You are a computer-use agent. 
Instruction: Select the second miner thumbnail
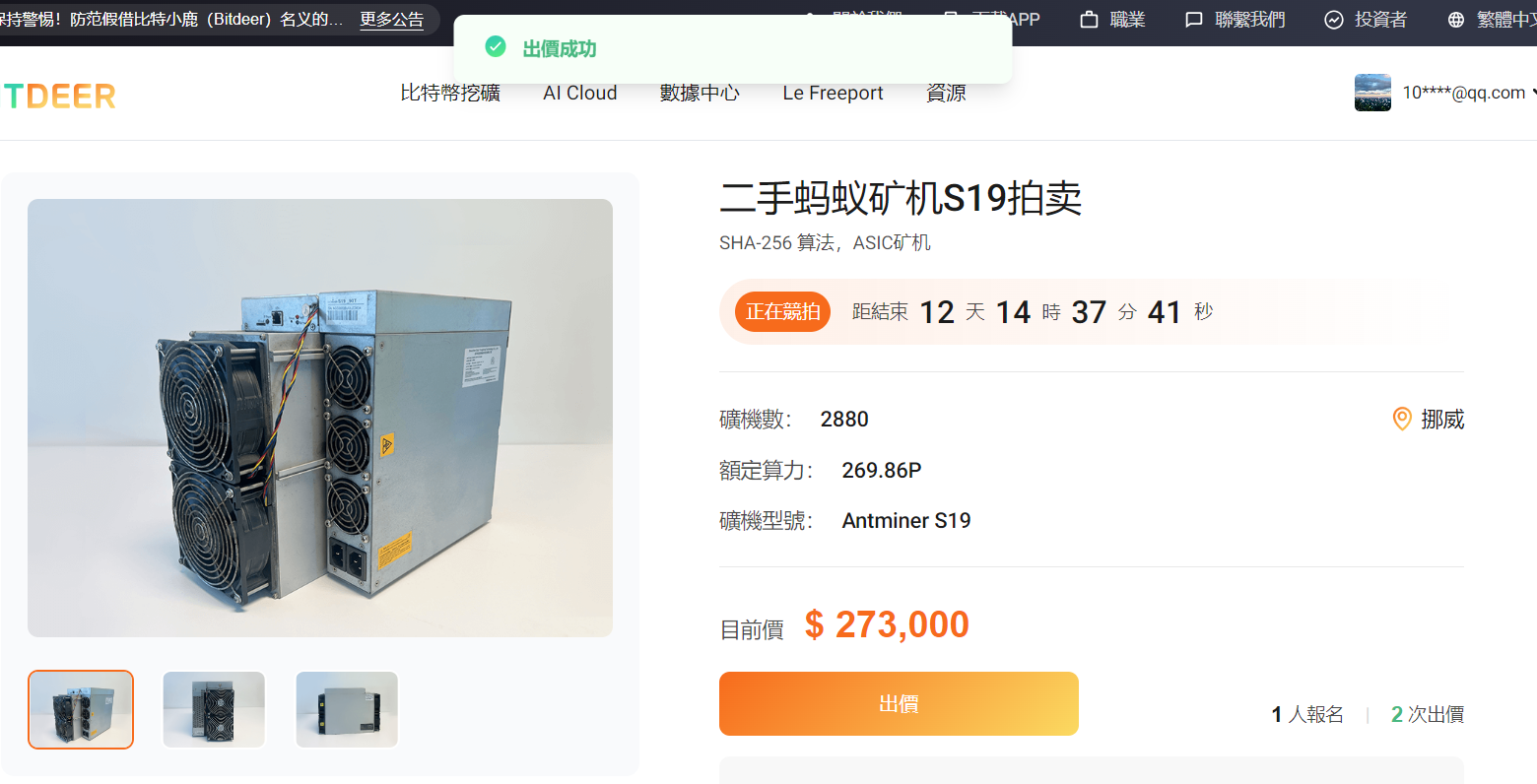point(214,709)
